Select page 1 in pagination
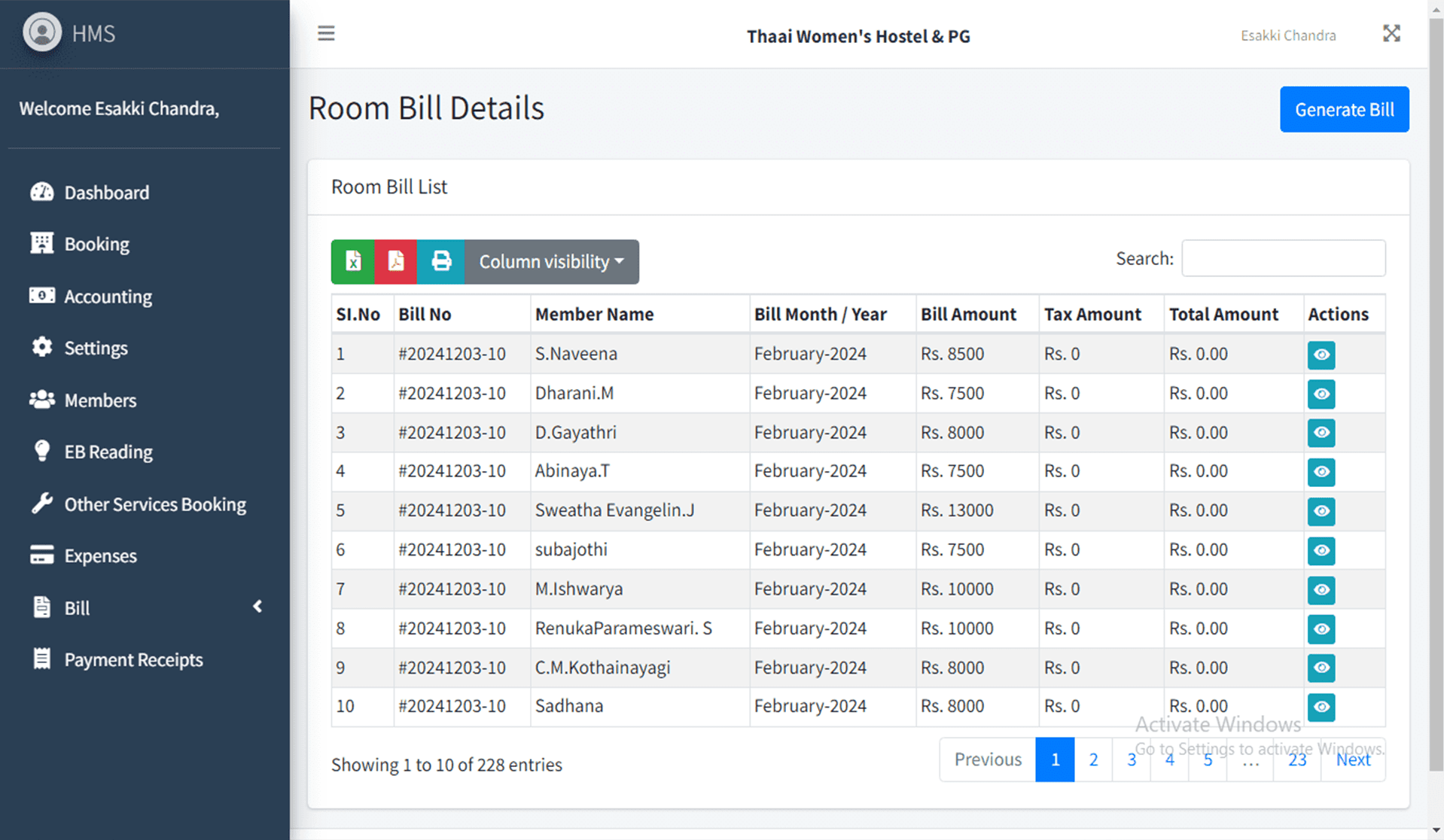Screen dimensions: 1444x840 1055,759
